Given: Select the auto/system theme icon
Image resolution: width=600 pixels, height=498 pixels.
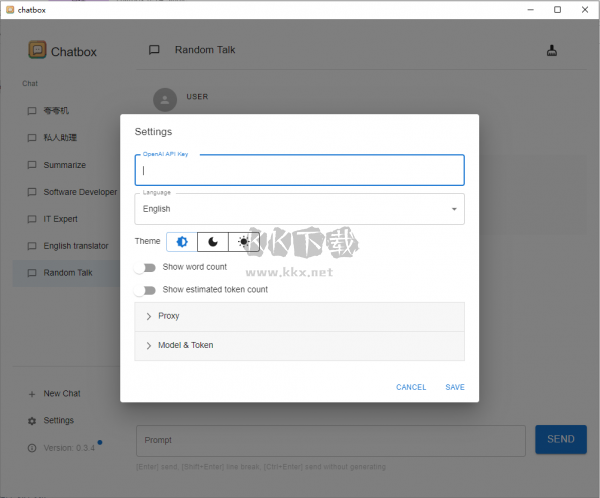Looking at the screenshot, I should coord(182,242).
